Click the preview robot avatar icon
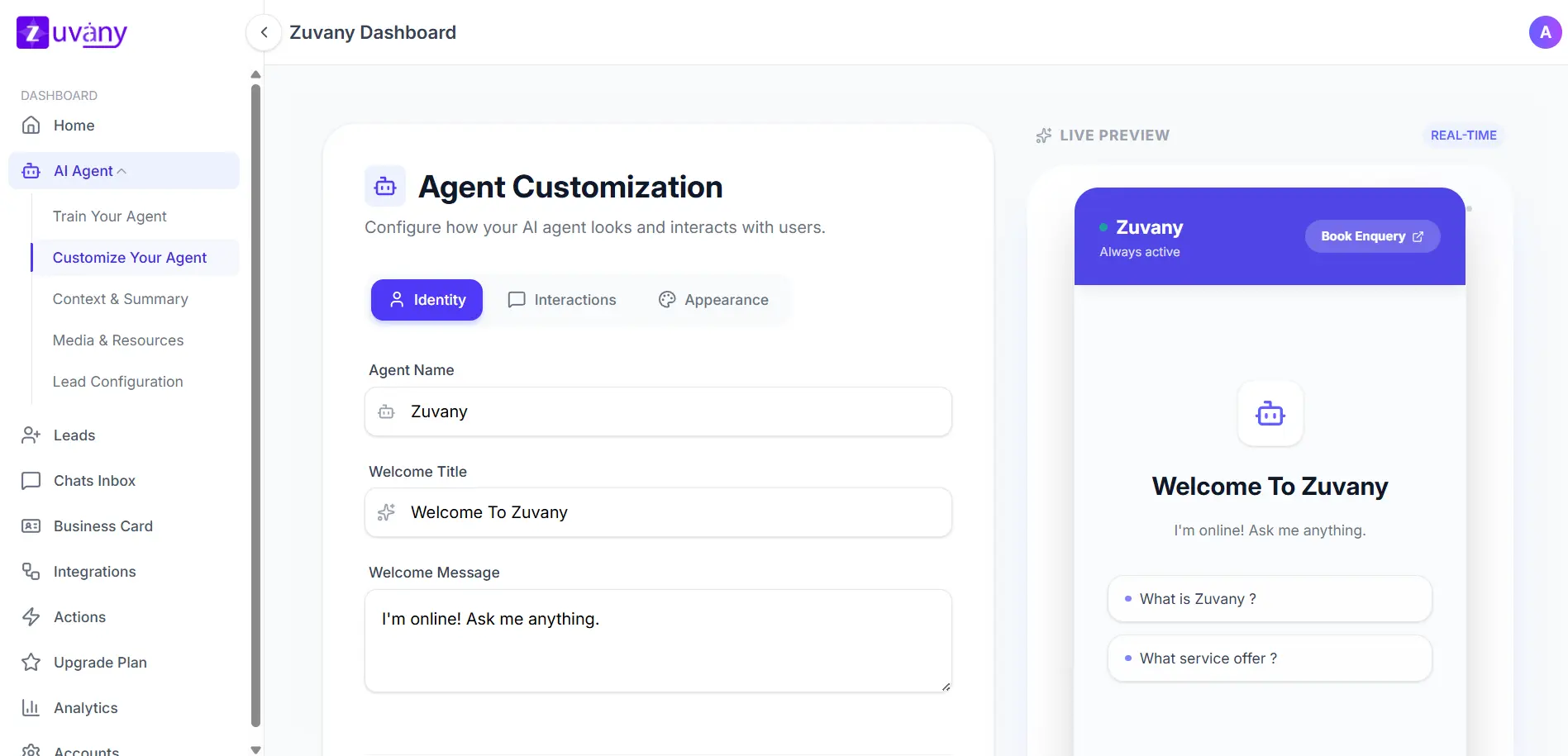Screen dimensions: 1568x756 1270,413
